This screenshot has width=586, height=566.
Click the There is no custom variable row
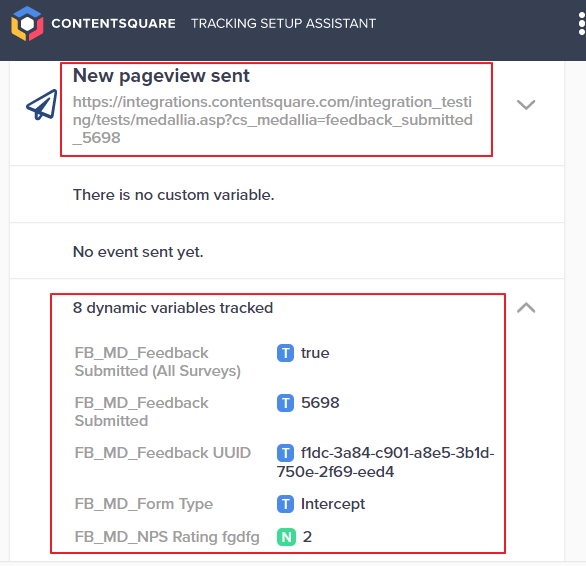(287, 194)
